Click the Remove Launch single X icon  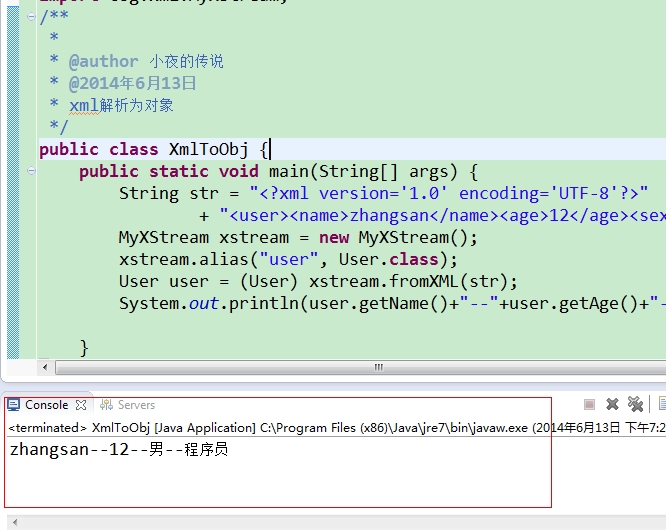(x=612, y=404)
